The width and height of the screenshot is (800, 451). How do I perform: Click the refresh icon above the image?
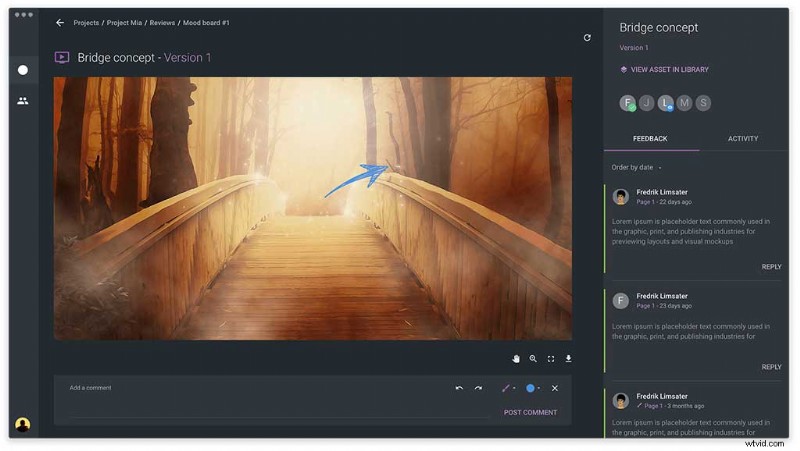[x=587, y=38]
